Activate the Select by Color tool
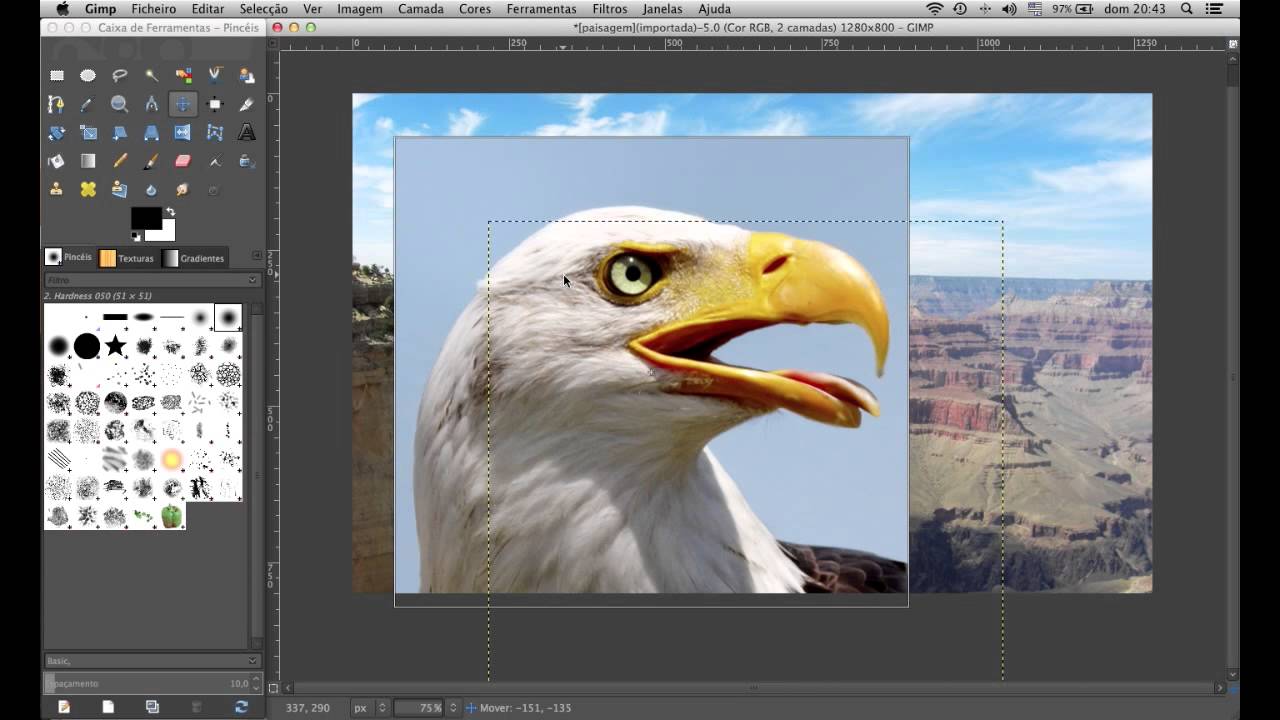The width and height of the screenshot is (1280, 720). 183,75
